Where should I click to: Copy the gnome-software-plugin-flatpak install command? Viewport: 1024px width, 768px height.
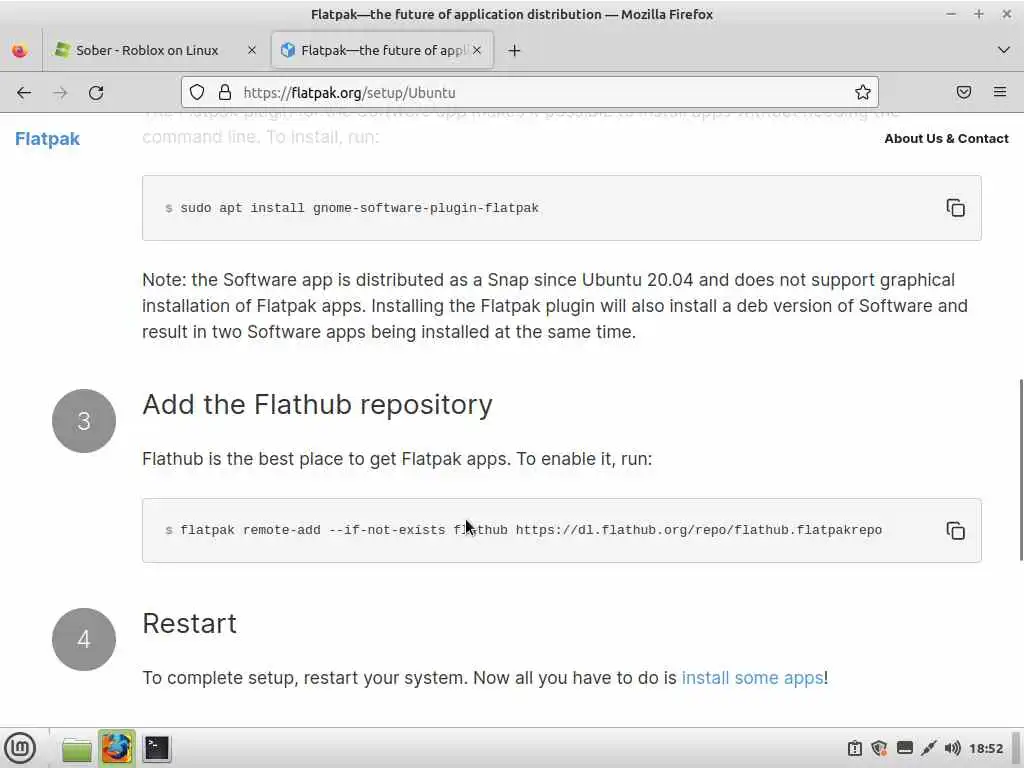(x=955, y=208)
